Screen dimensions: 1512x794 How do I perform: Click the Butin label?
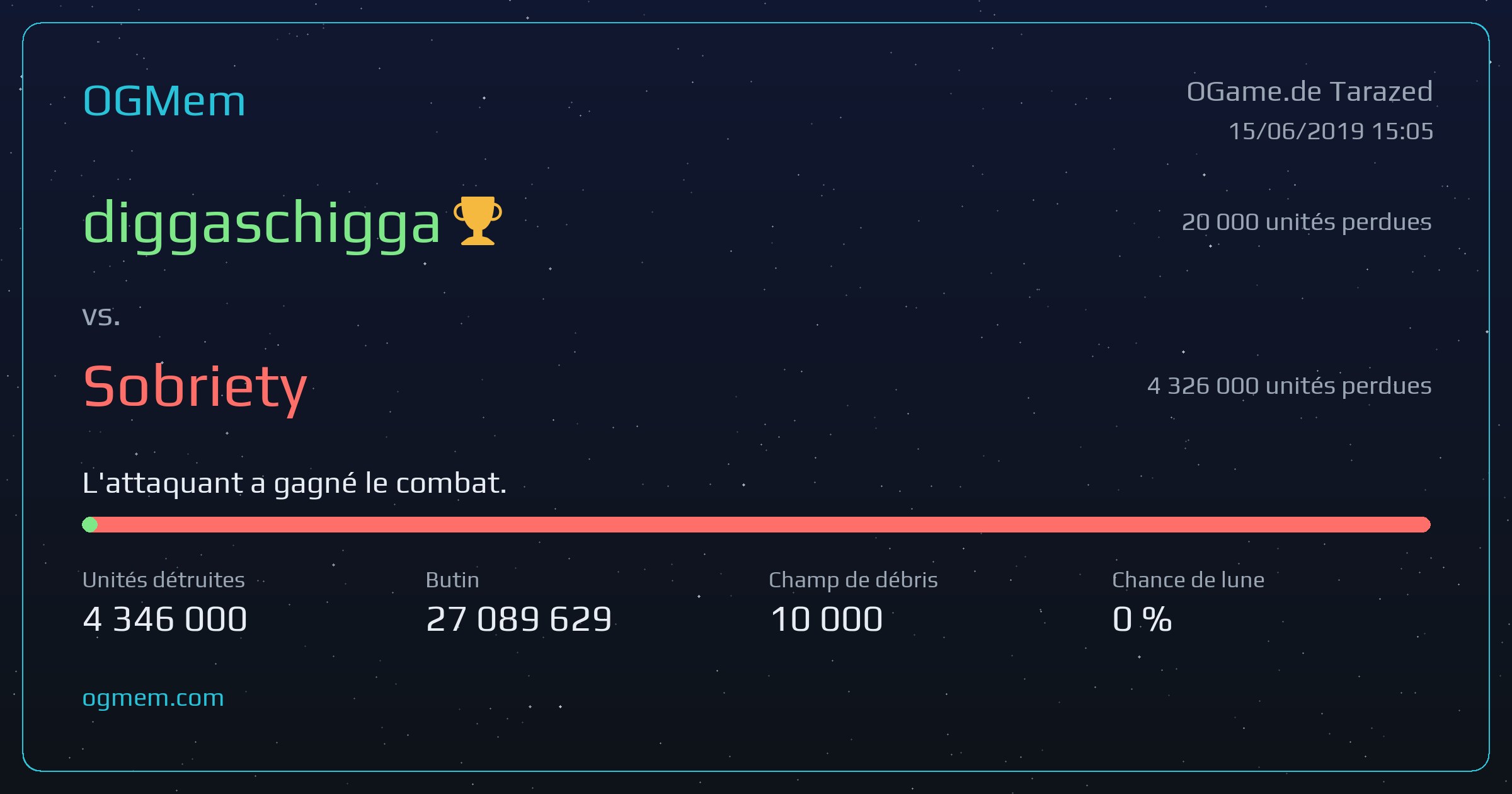tap(452, 580)
